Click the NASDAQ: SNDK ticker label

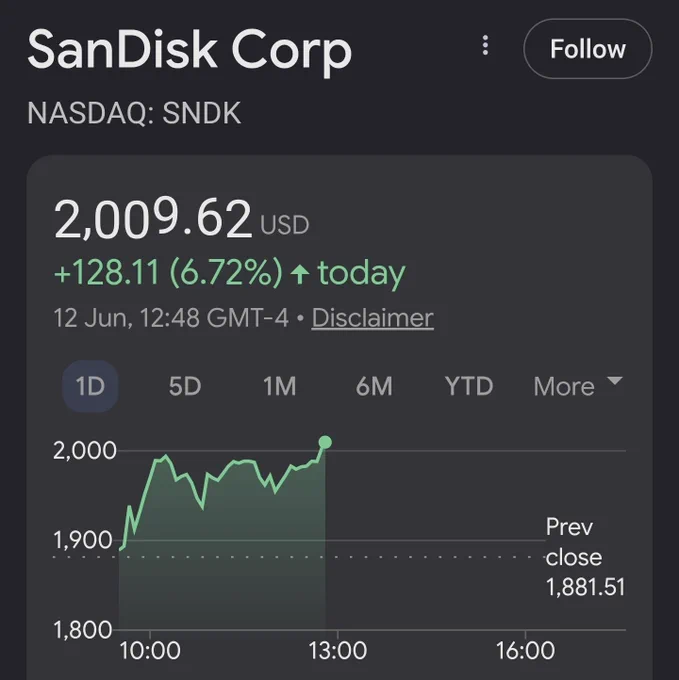click(x=134, y=113)
